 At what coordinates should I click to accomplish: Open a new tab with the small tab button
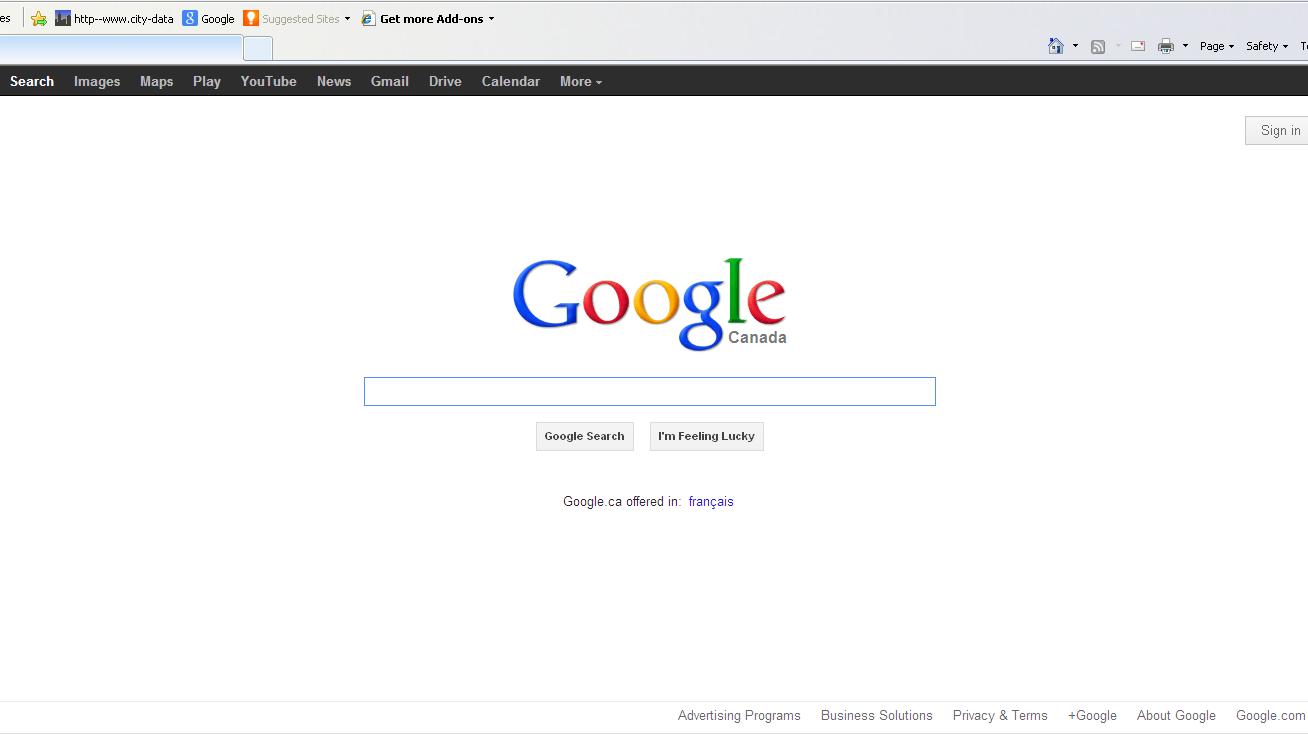coord(258,48)
